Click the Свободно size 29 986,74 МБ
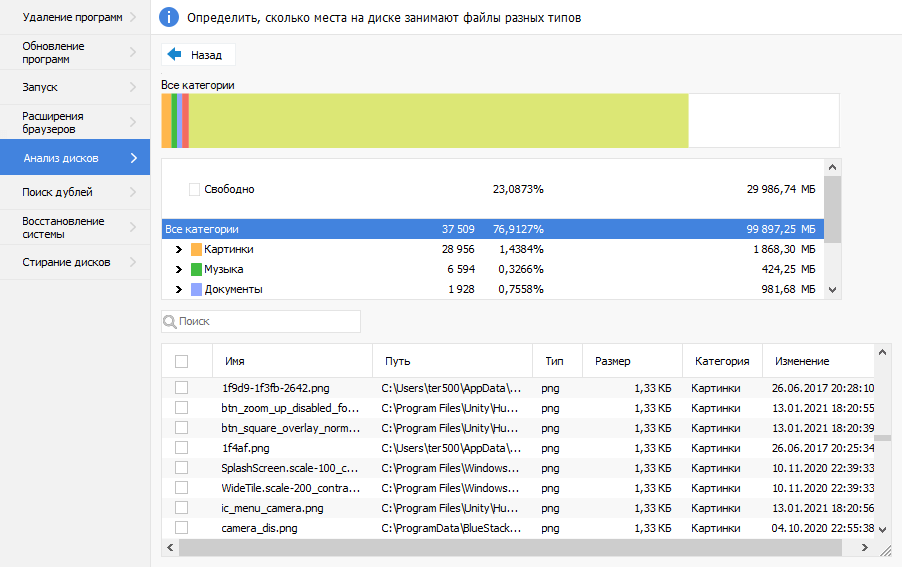 pos(781,189)
